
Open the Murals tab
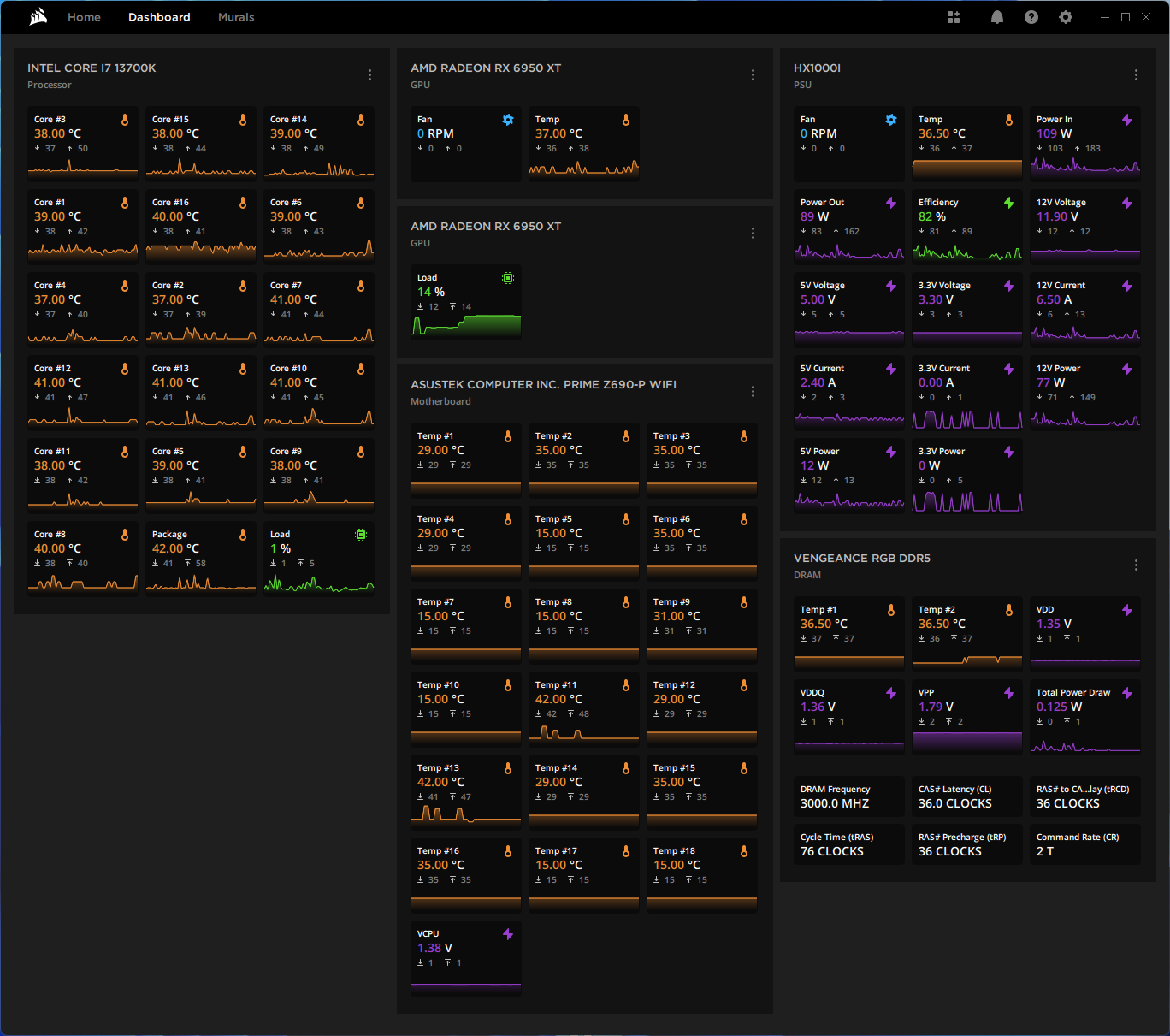point(236,17)
